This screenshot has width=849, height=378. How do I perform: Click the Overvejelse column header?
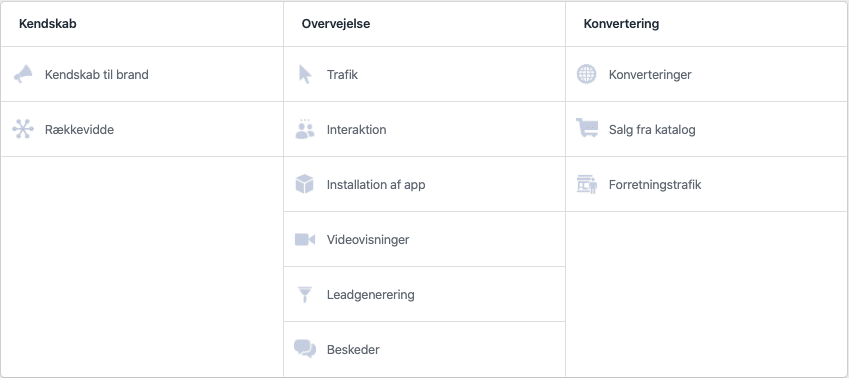point(336,24)
